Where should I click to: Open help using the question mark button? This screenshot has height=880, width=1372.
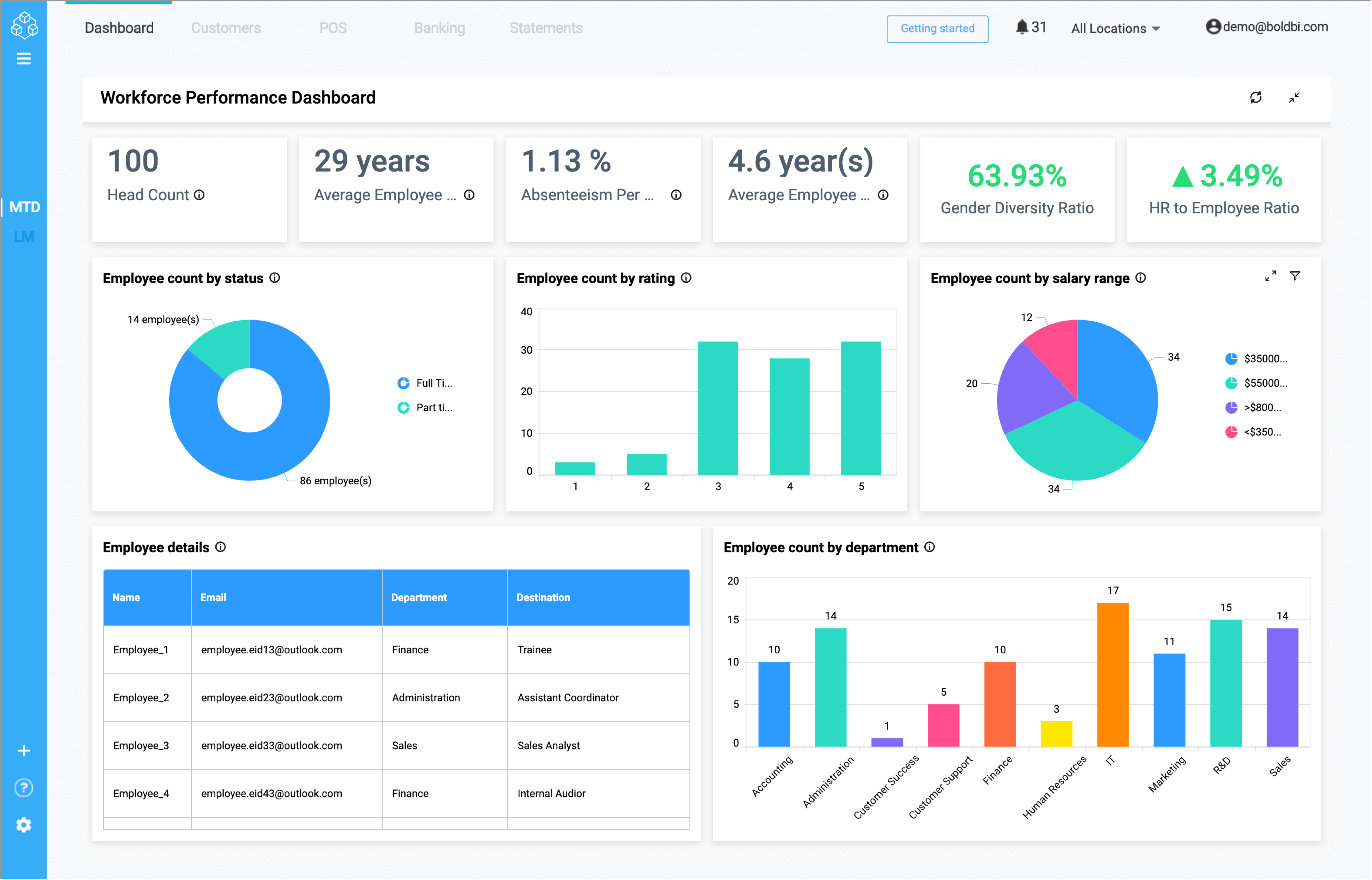24,788
